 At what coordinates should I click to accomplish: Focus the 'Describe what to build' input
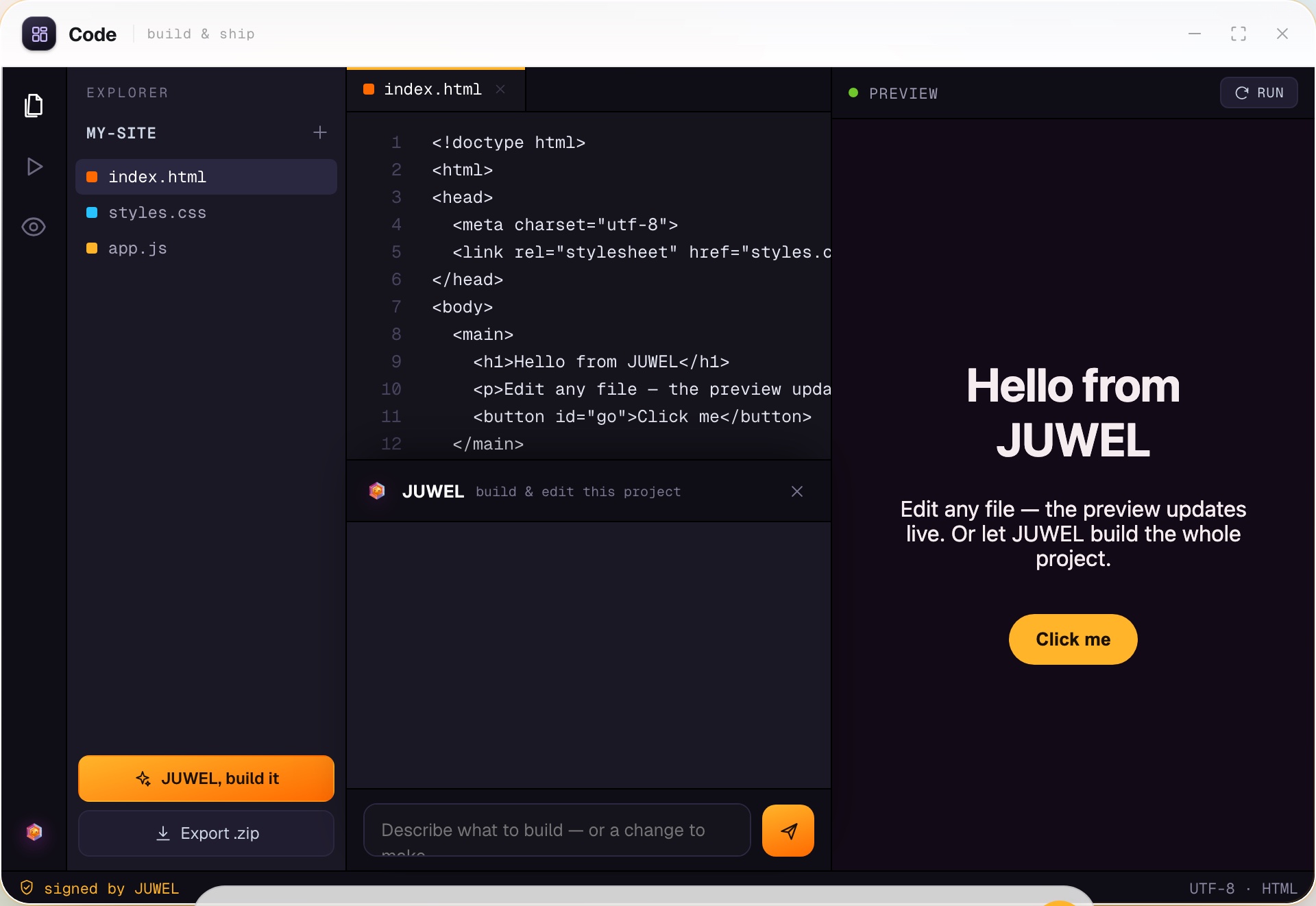(557, 830)
